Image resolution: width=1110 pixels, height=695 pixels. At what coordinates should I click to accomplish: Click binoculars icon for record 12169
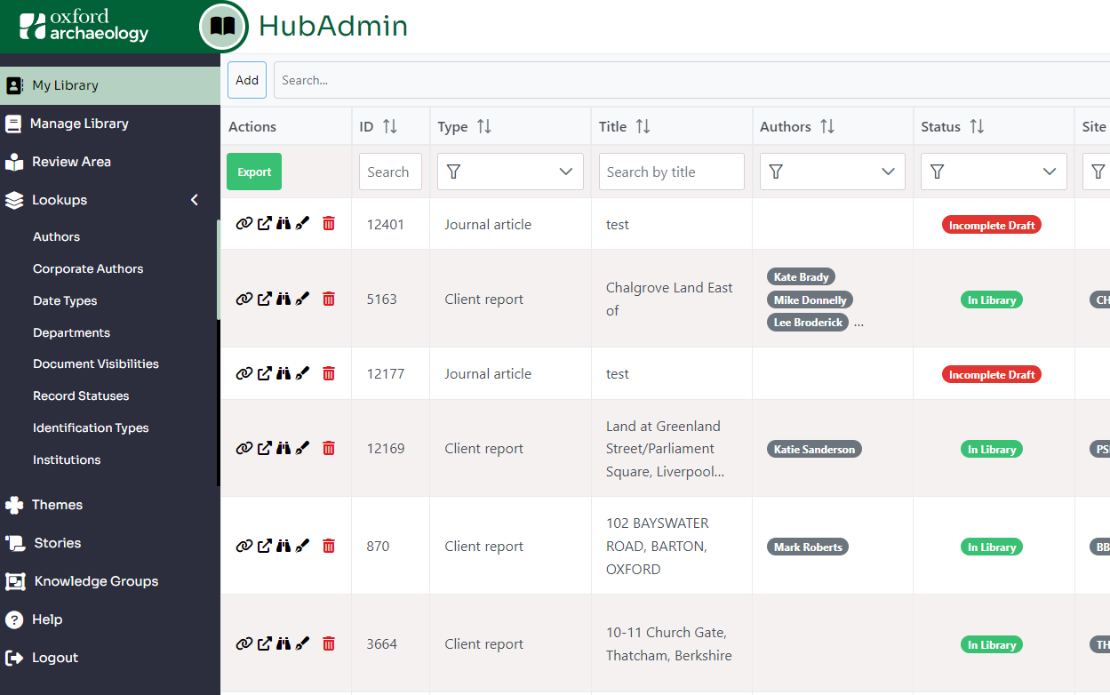283,448
